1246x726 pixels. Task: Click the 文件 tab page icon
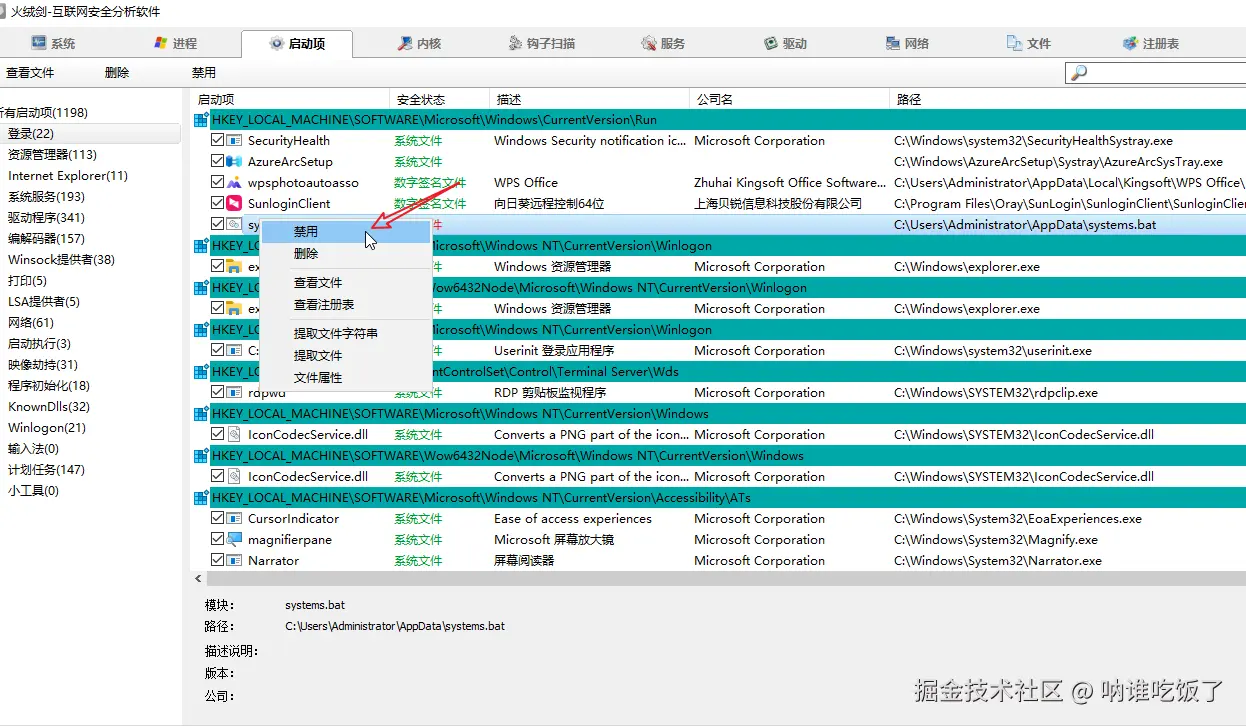(x=1014, y=43)
